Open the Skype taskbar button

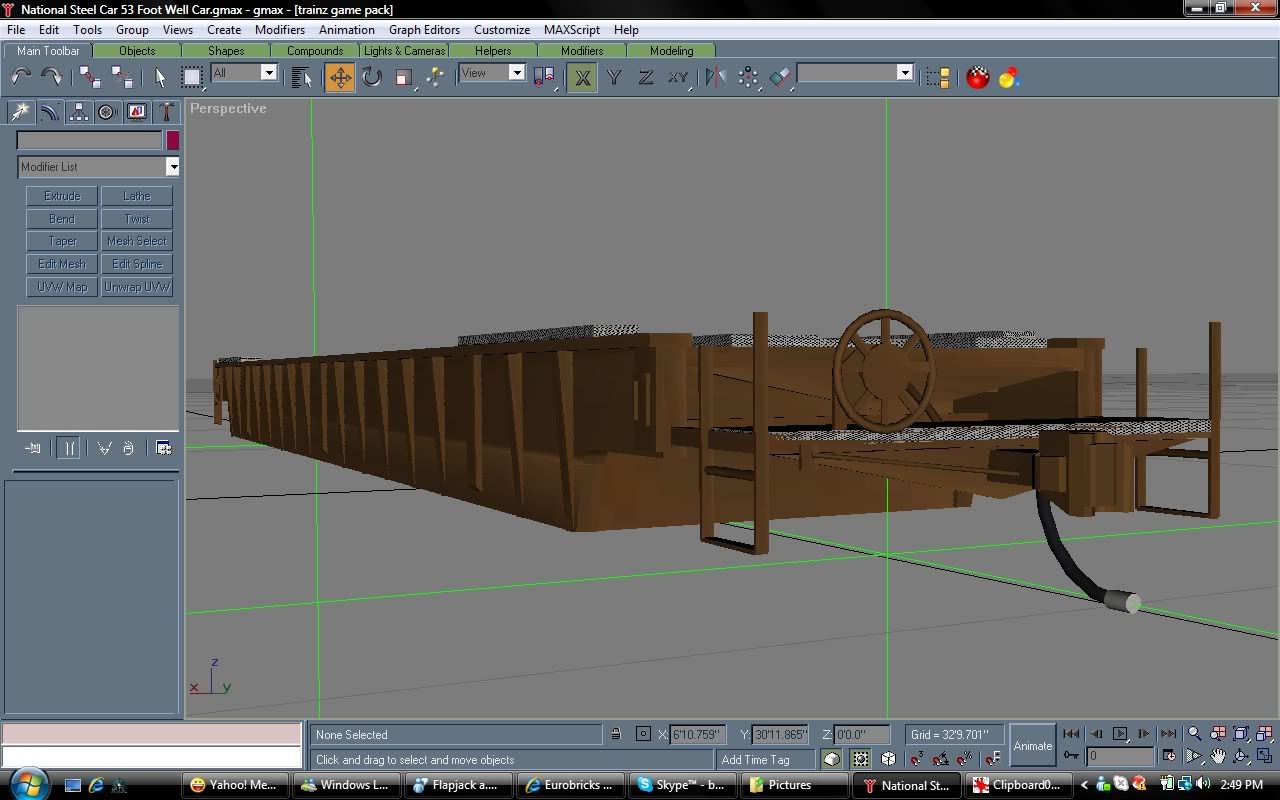(x=683, y=785)
